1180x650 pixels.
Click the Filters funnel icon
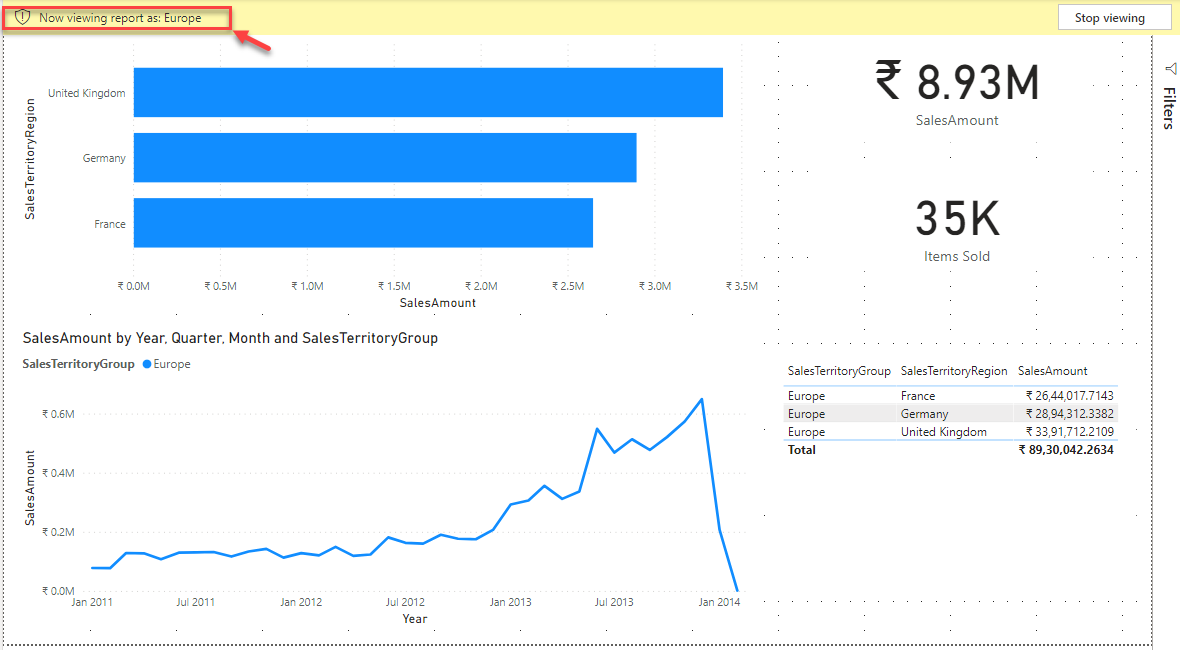click(x=1167, y=68)
